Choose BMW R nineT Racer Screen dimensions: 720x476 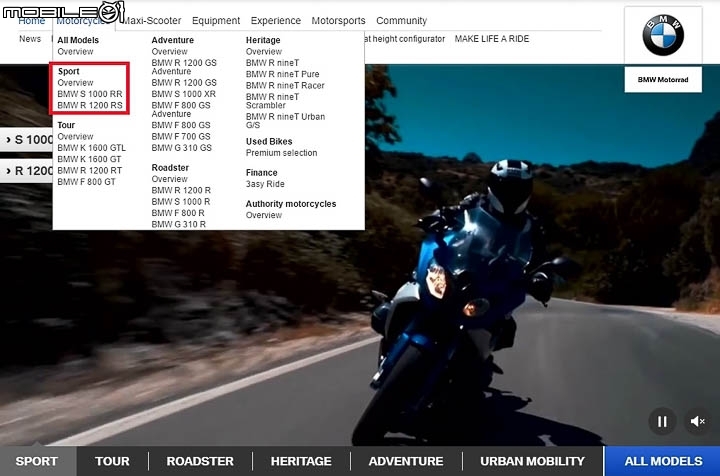pyautogui.click(x=285, y=85)
